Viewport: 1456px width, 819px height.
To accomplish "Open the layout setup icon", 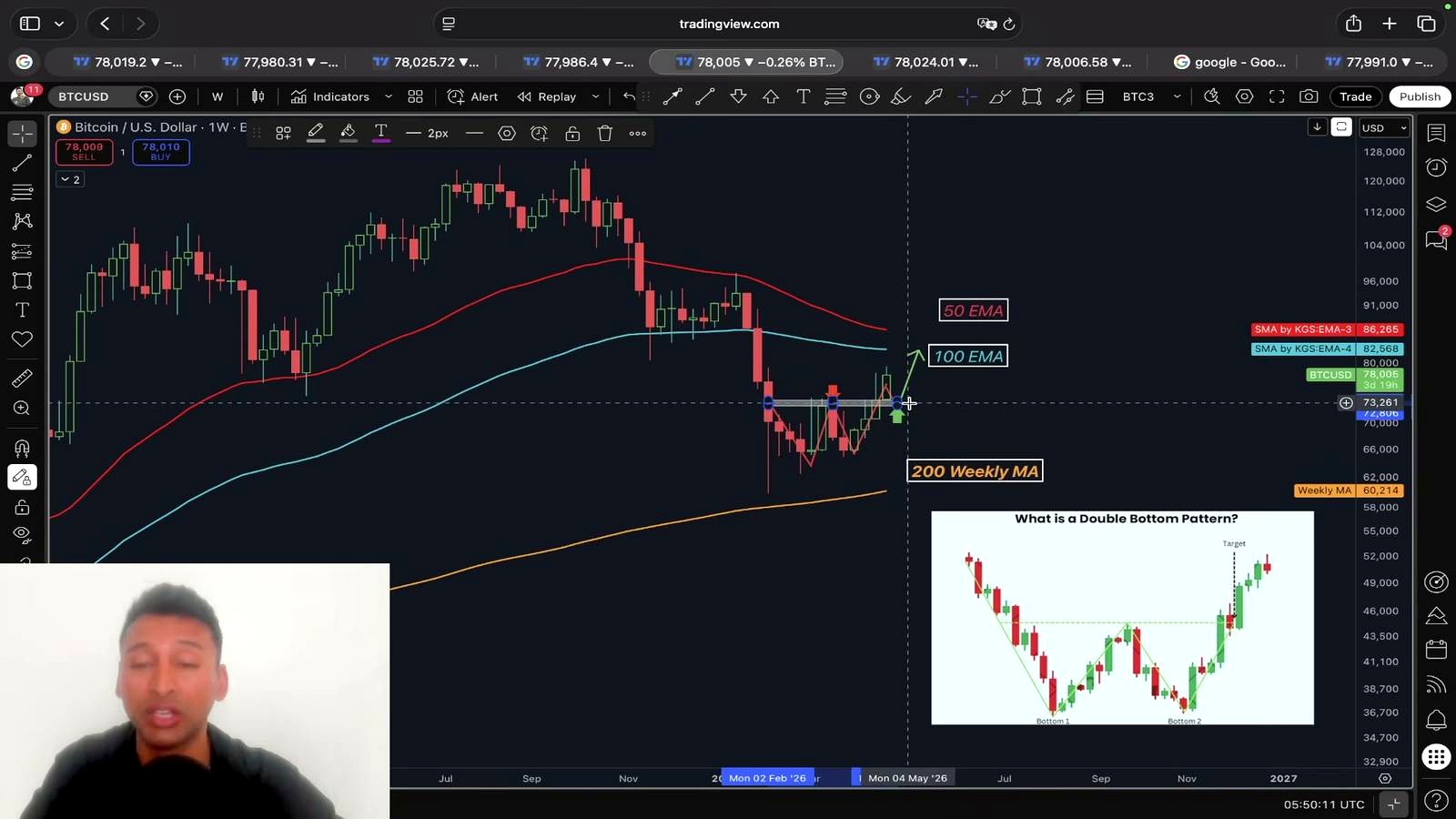I will [x=1095, y=96].
